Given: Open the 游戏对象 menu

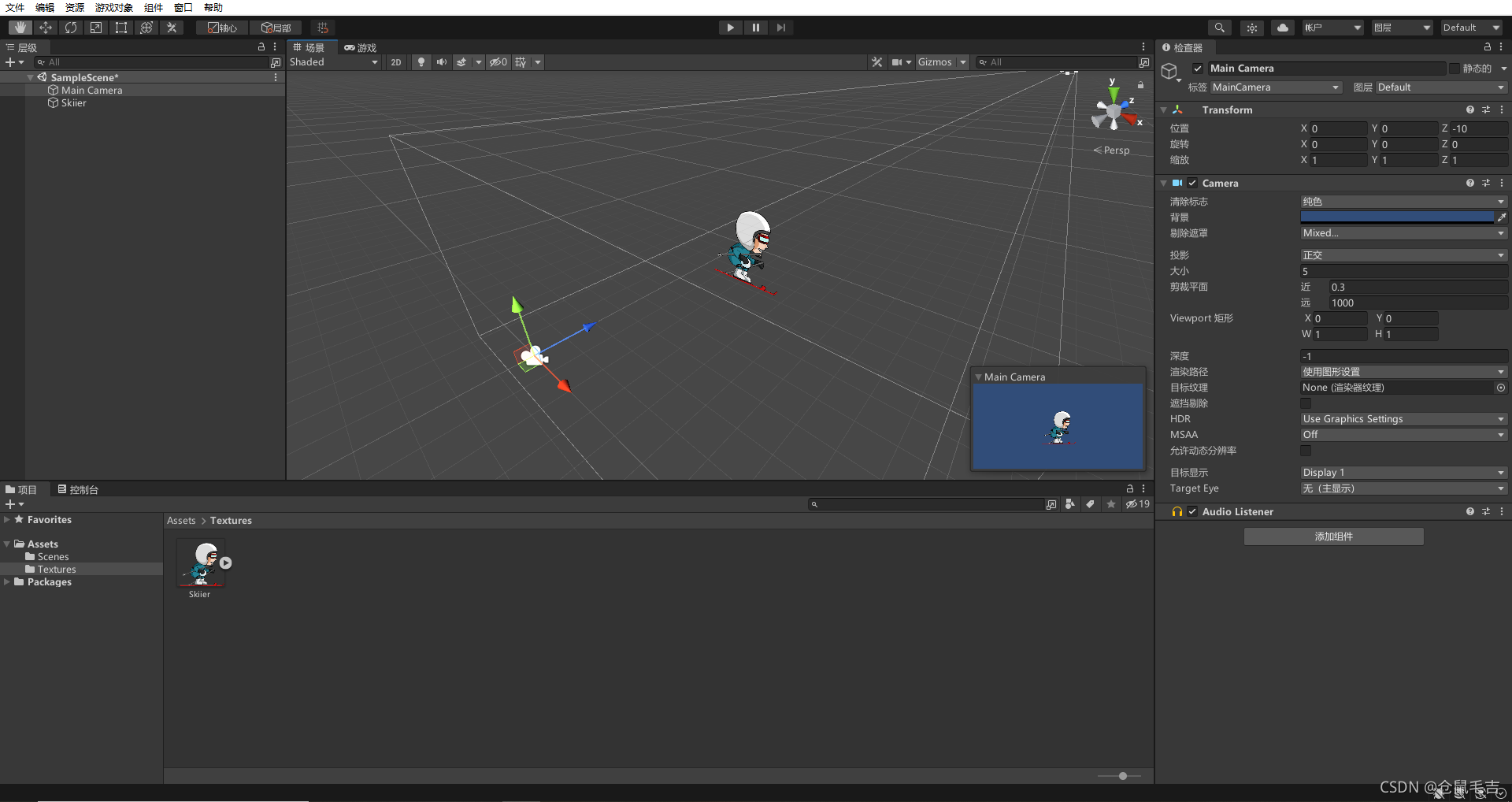Looking at the screenshot, I should (x=114, y=7).
